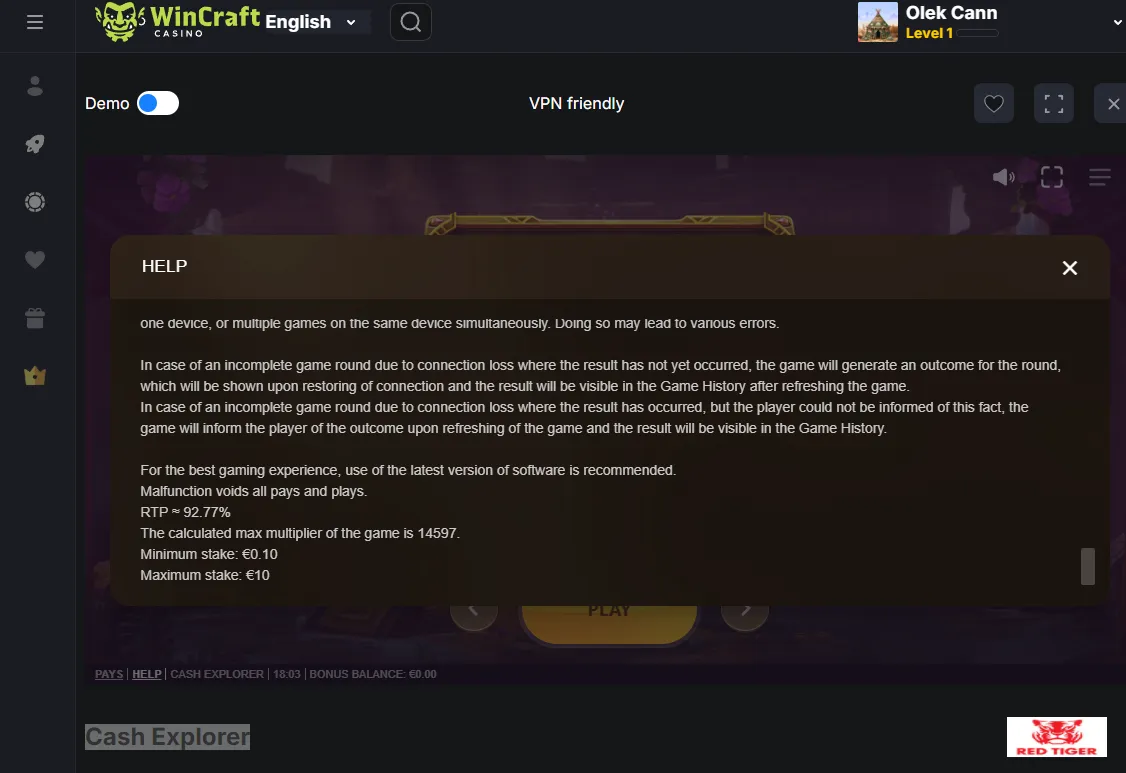Screen dimensions: 1126x773
Task: Click the HELP panel scrollbar thumb
Action: [1088, 566]
